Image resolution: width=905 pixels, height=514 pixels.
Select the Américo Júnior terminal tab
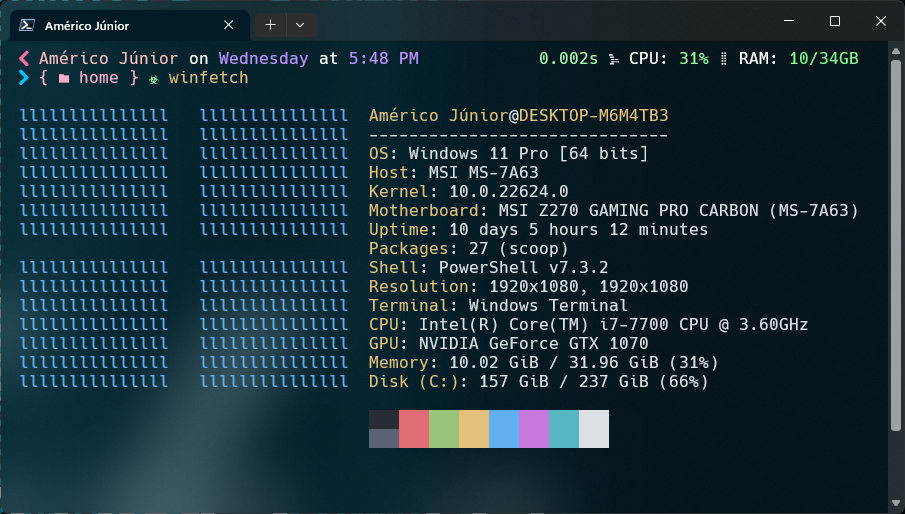click(x=130, y=25)
